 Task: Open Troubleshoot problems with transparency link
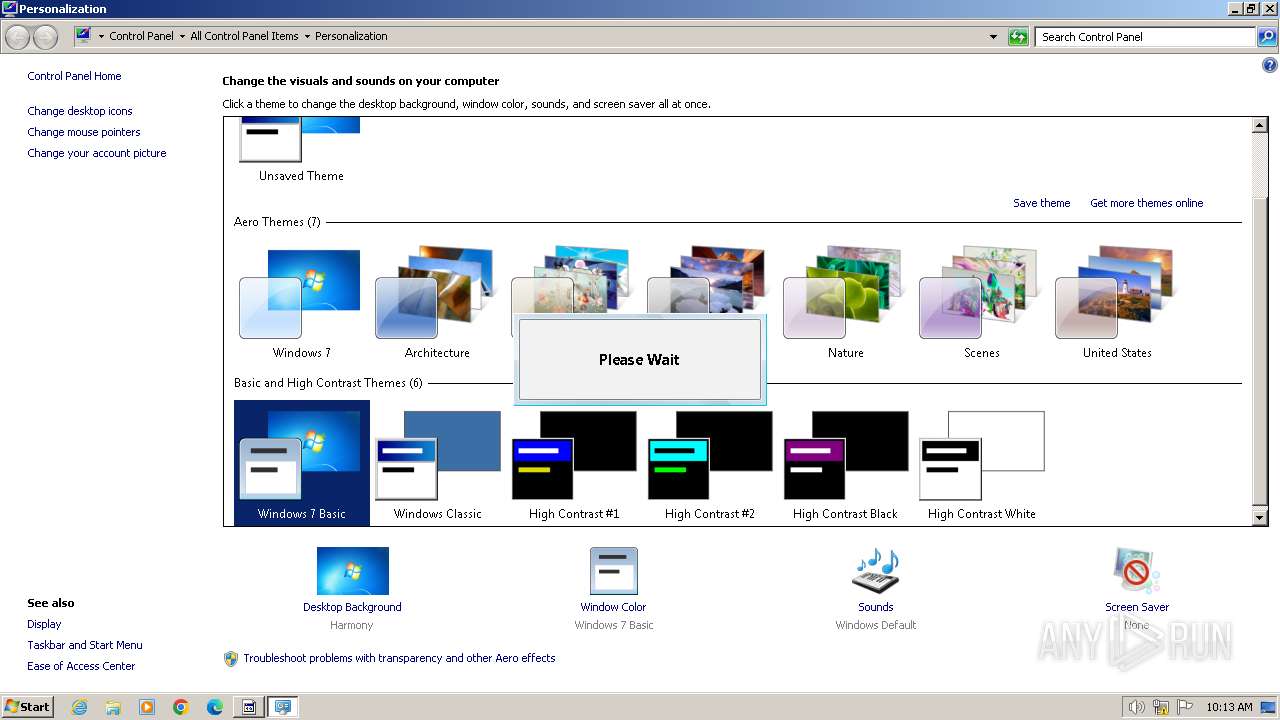click(x=399, y=658)
